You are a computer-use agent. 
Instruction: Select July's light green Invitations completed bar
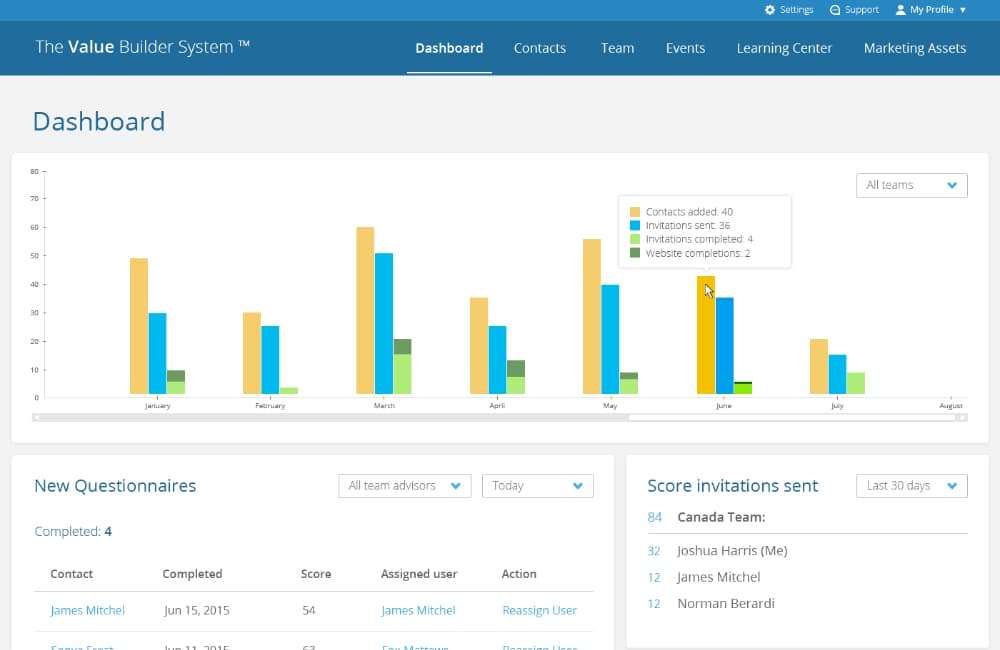[856, 383]
